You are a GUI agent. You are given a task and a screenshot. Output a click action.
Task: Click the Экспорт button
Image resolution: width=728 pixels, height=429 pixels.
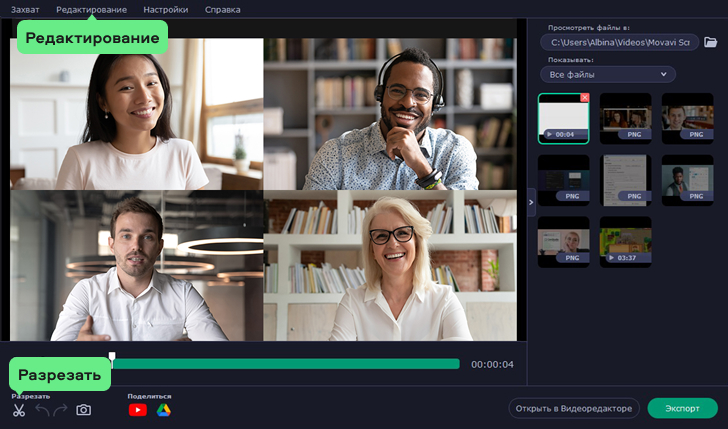click(x=682, y=408)
